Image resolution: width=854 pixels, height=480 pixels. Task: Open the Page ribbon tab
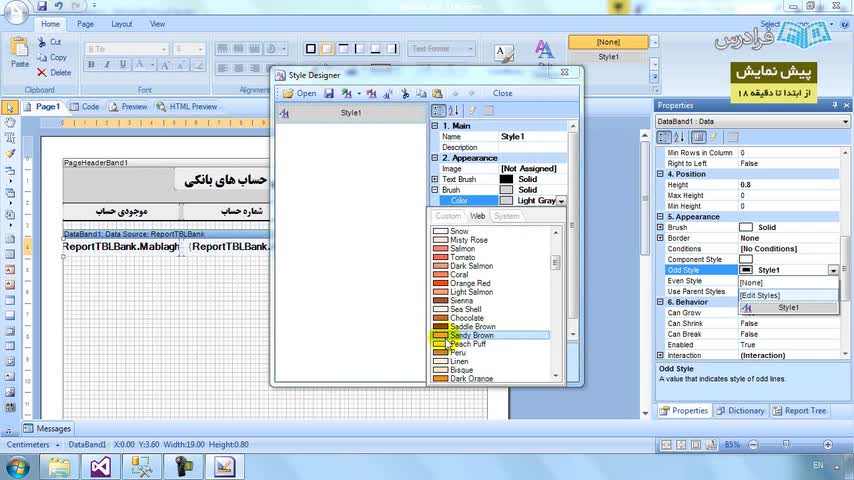point(85,24)
